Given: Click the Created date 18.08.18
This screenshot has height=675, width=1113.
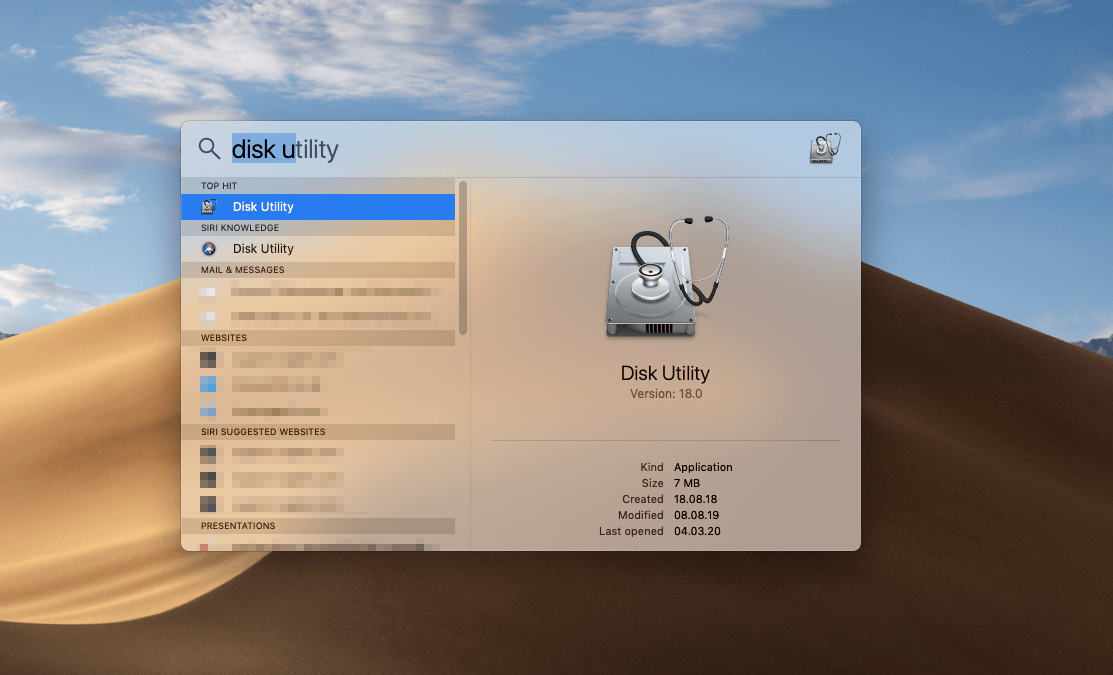Looking at the screenshot, I should 695,499.
